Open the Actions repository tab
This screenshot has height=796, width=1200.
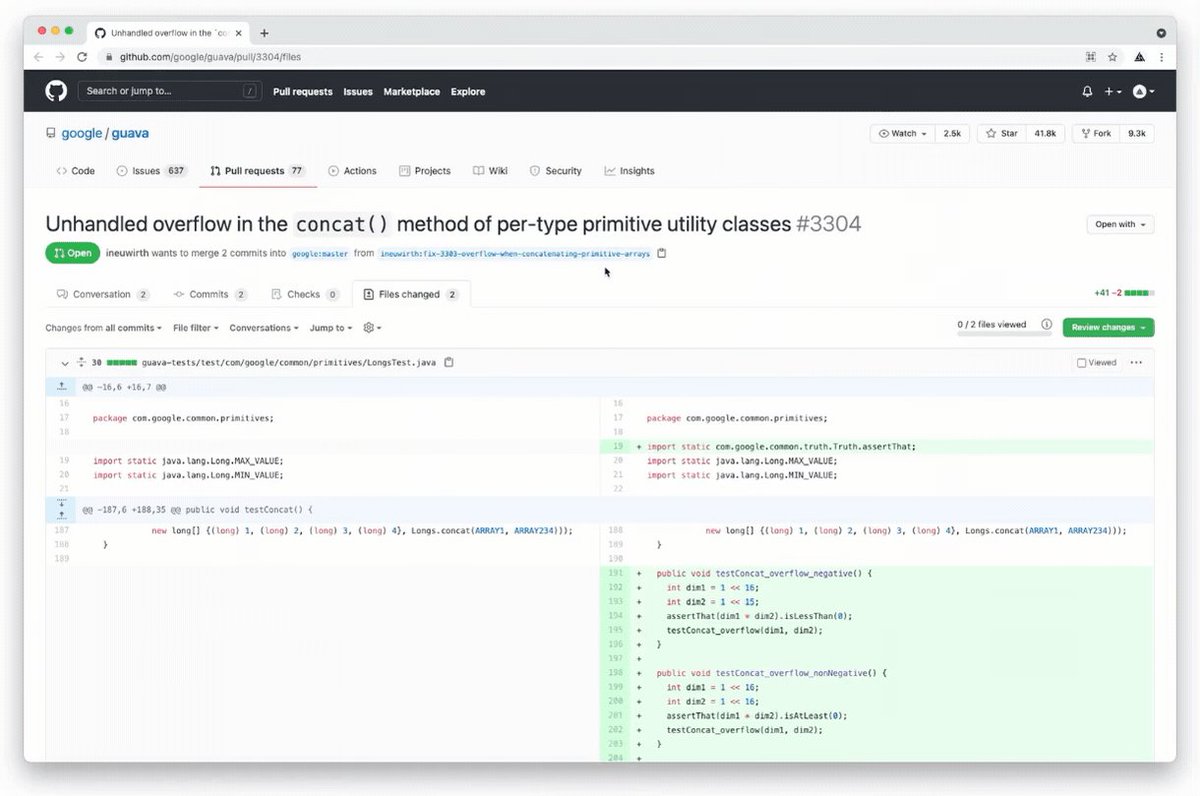click(352, 171)
